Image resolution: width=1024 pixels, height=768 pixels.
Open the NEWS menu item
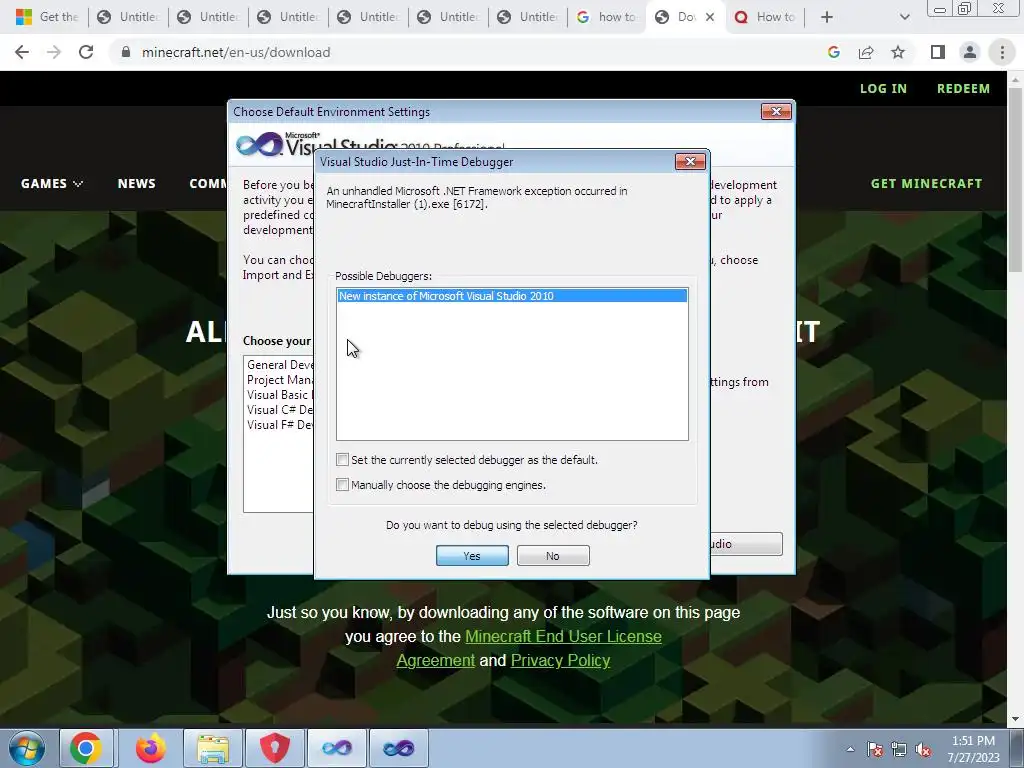click(x=136, y=184)
